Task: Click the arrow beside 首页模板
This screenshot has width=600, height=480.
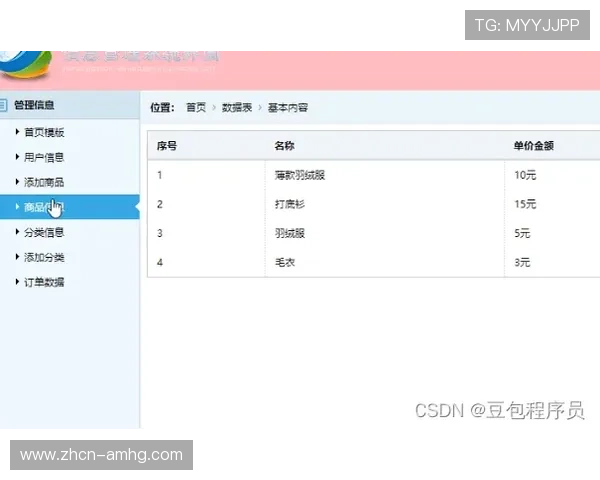Action: [17, 132]
